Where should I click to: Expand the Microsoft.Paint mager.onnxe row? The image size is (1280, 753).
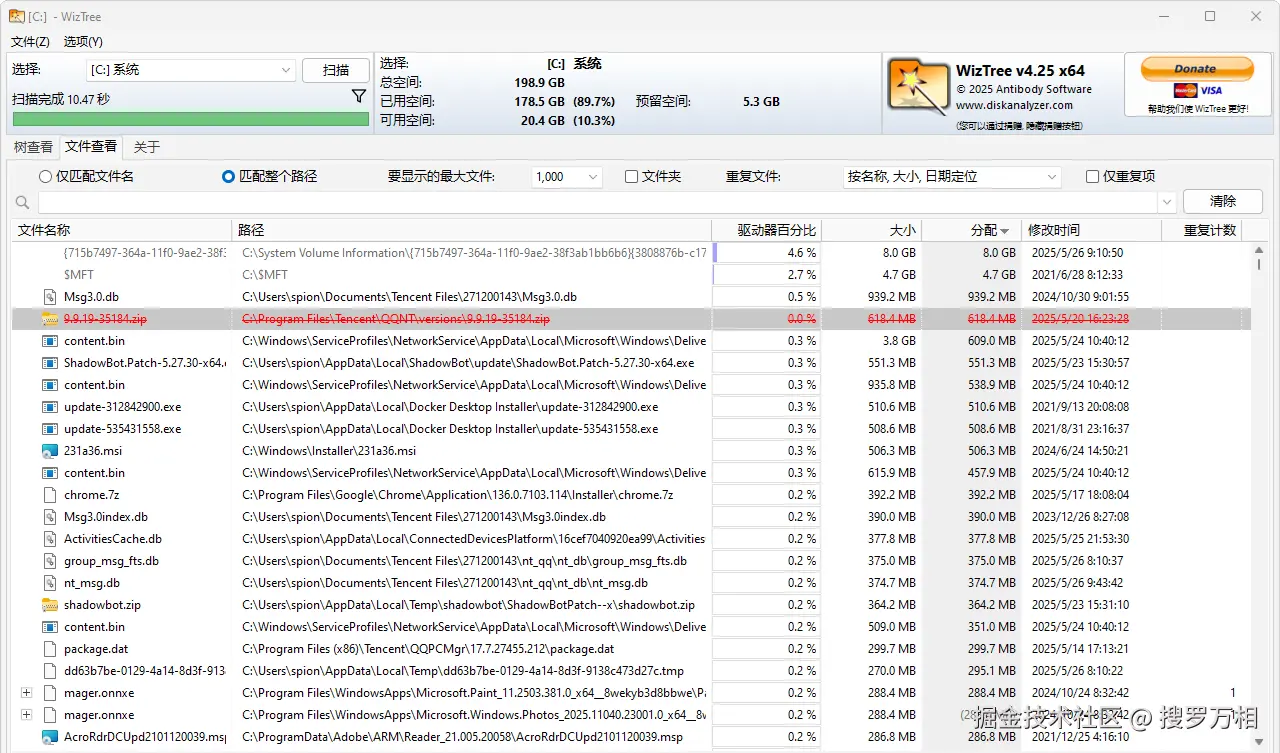[26, 693]
